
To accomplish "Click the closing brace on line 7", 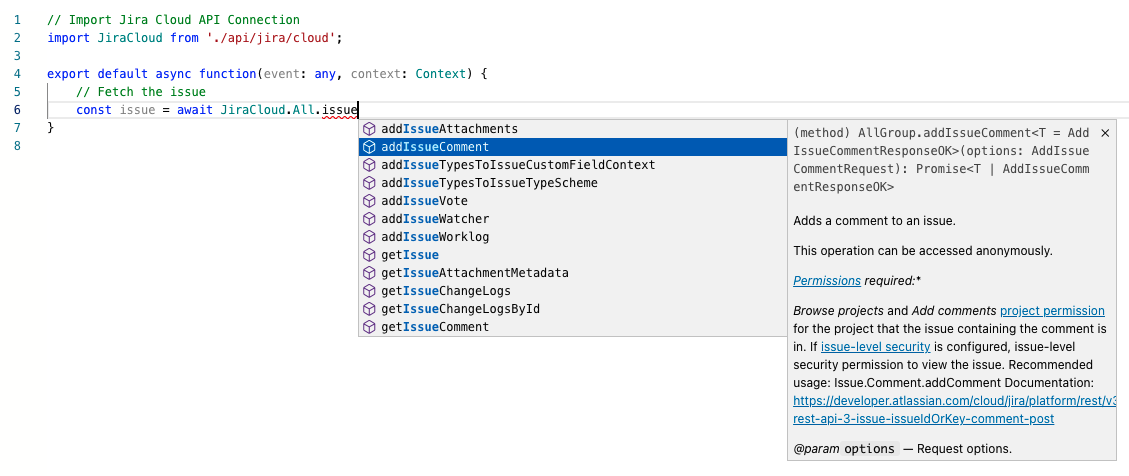I will pos(50,128).
